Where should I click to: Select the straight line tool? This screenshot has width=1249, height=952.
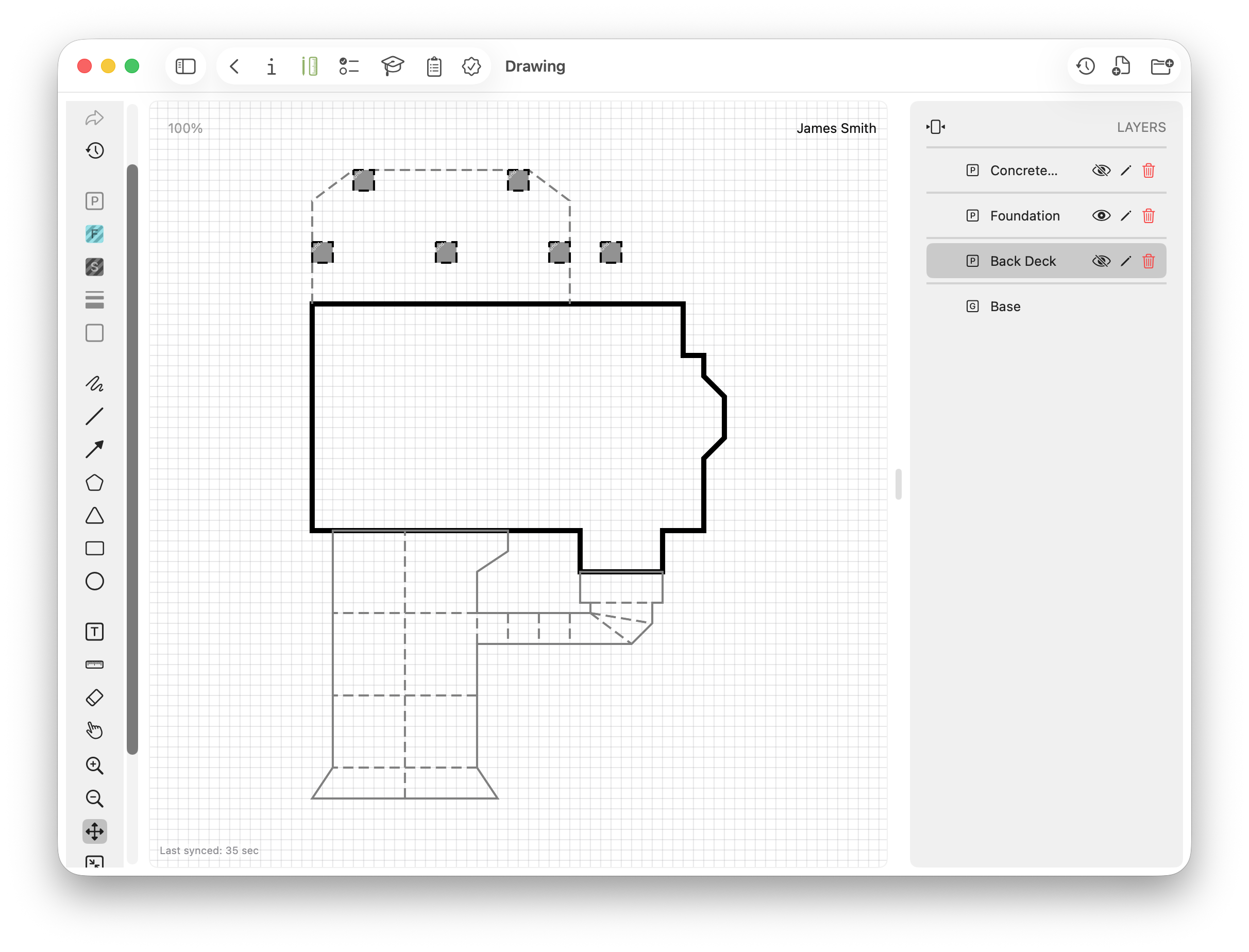point(95,416)
